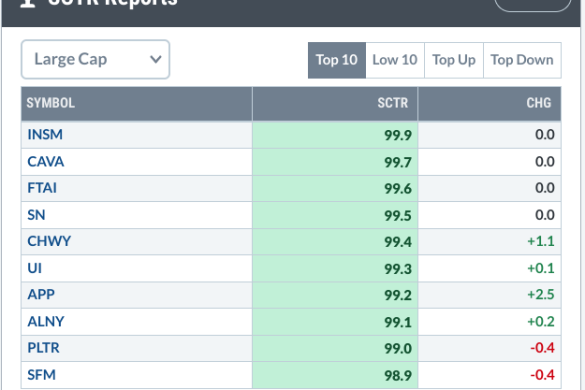
Task: Open the CHWY symbol link
Action: point(49,241)
